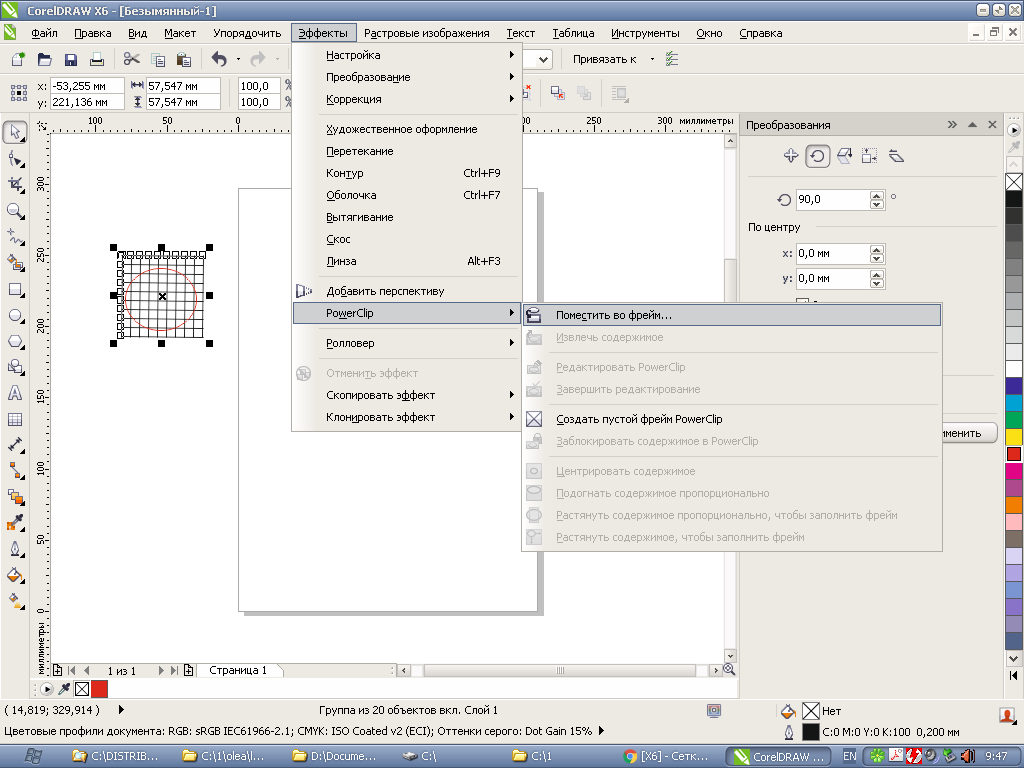This screenshot has width=1024, height=768.
Task: Select the Blend interactive tool
Action: pos(15,497)
